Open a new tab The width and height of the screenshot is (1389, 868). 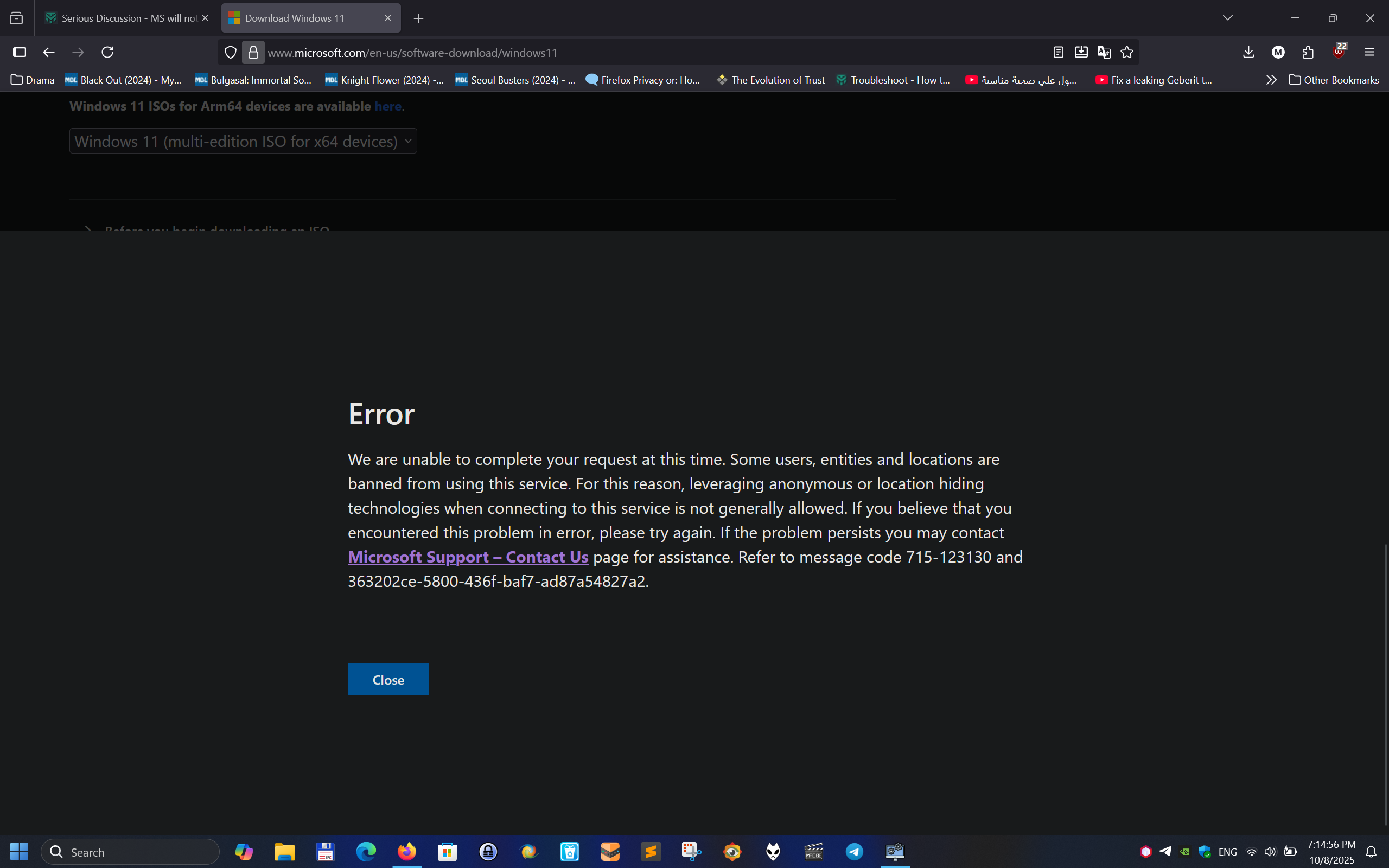tap(418, 18)
